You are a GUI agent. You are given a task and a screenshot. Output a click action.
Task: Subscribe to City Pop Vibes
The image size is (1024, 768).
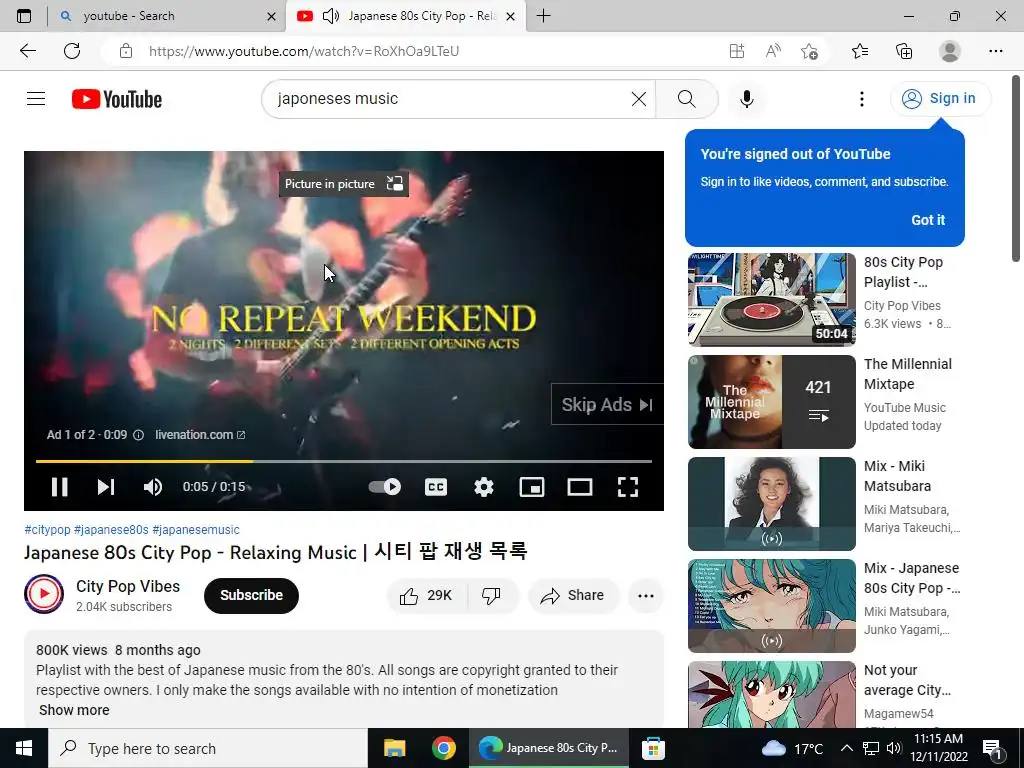coord(251,596)
